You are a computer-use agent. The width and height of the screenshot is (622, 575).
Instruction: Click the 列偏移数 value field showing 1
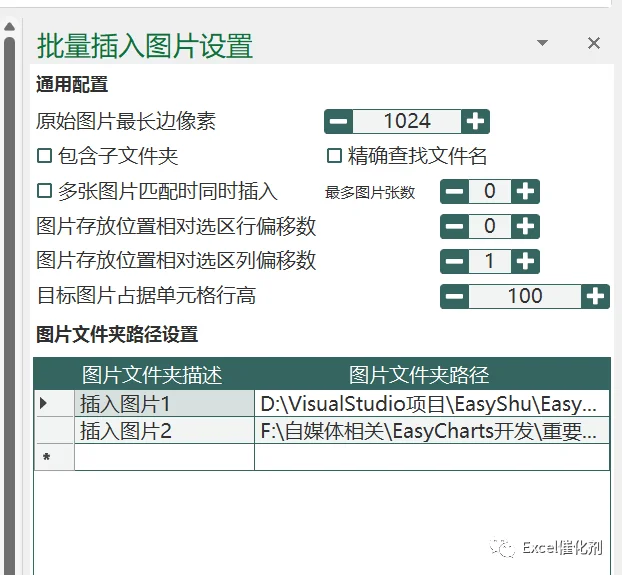point(490,261)
